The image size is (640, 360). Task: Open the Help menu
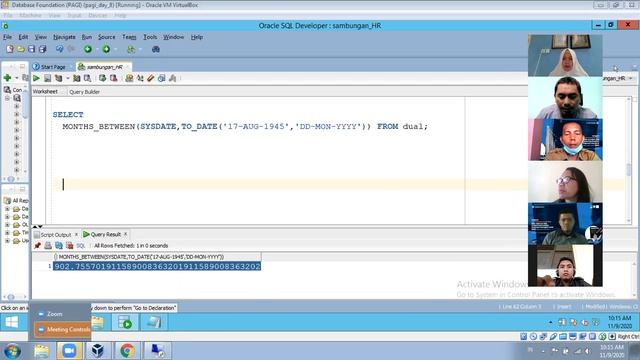tap(197, 37)
